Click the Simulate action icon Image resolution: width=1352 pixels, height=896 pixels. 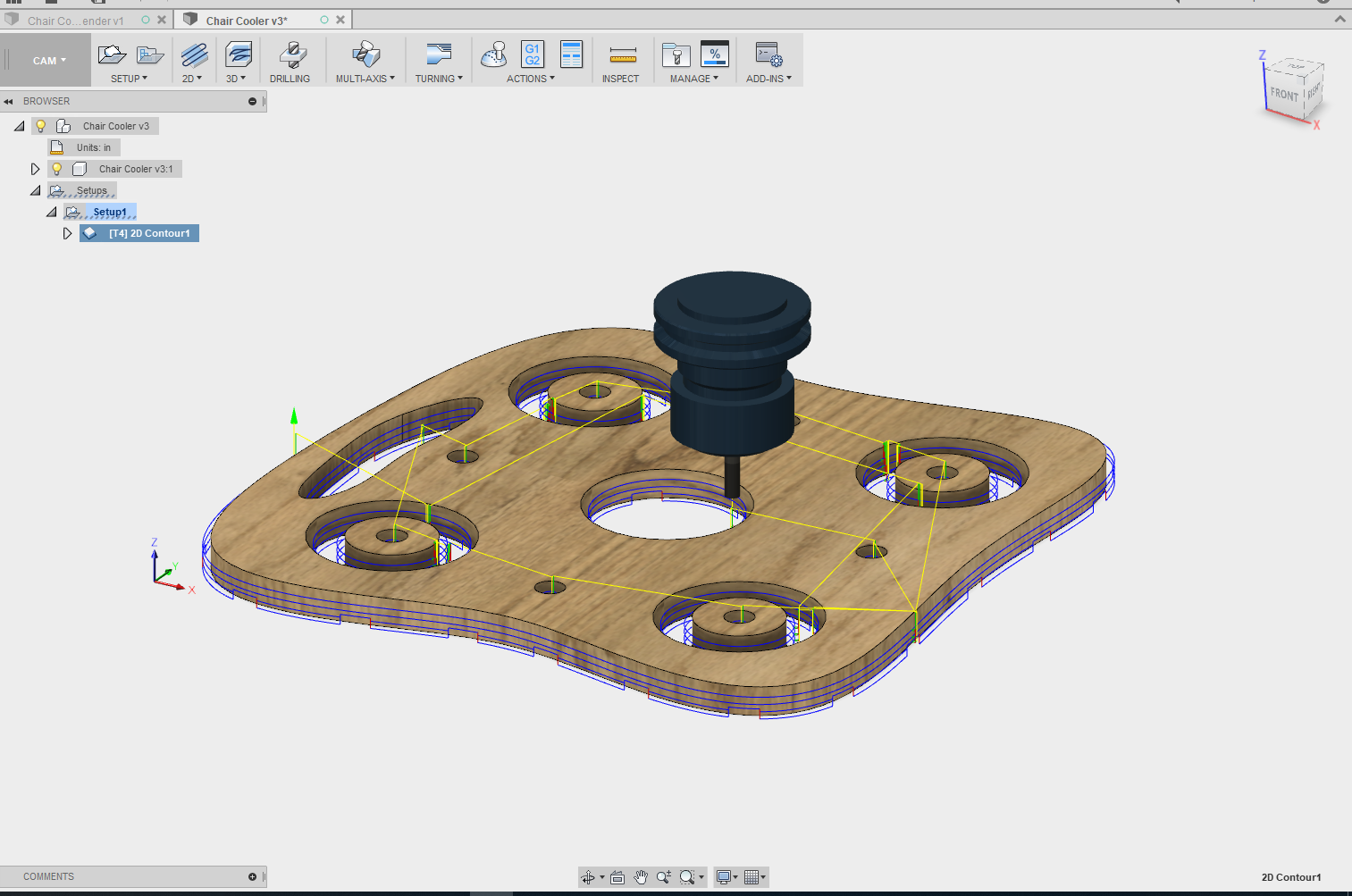coord(494,55)
